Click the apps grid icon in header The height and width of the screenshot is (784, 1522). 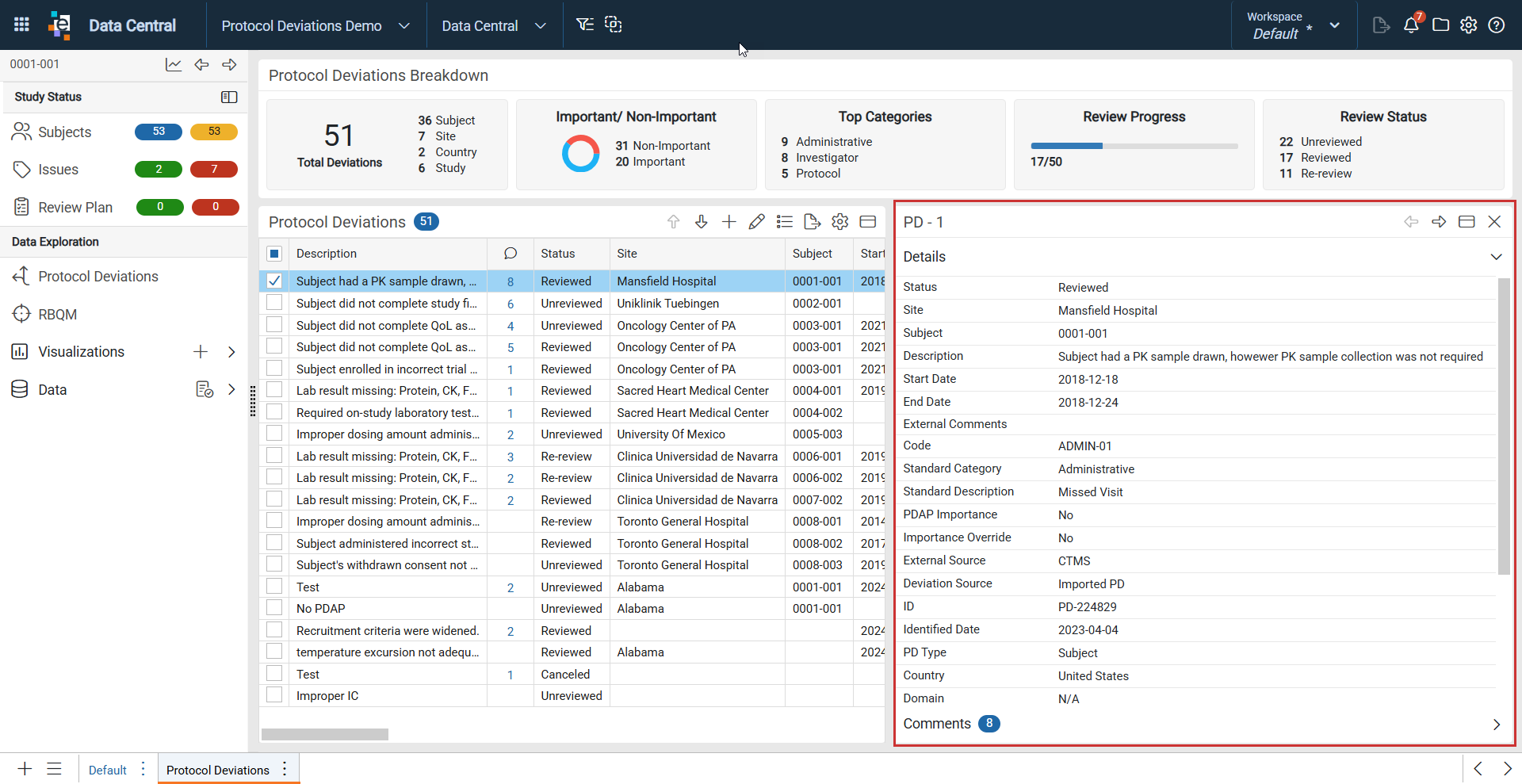pyautogui.click(x=21, y=25)
